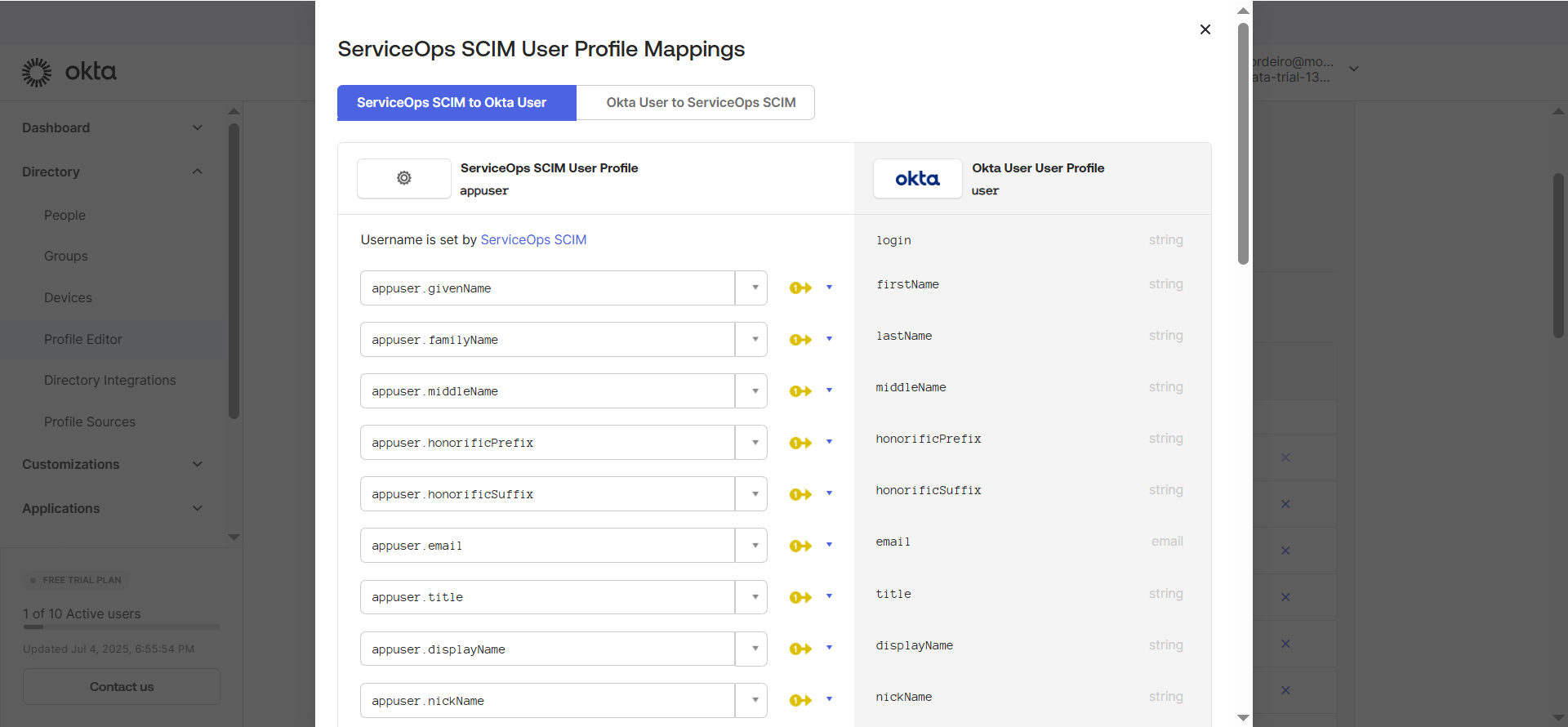Click the mapping arrow icon for honorificPrefix
Viewport: 1568px width, 727px height.
coord(800,443)
